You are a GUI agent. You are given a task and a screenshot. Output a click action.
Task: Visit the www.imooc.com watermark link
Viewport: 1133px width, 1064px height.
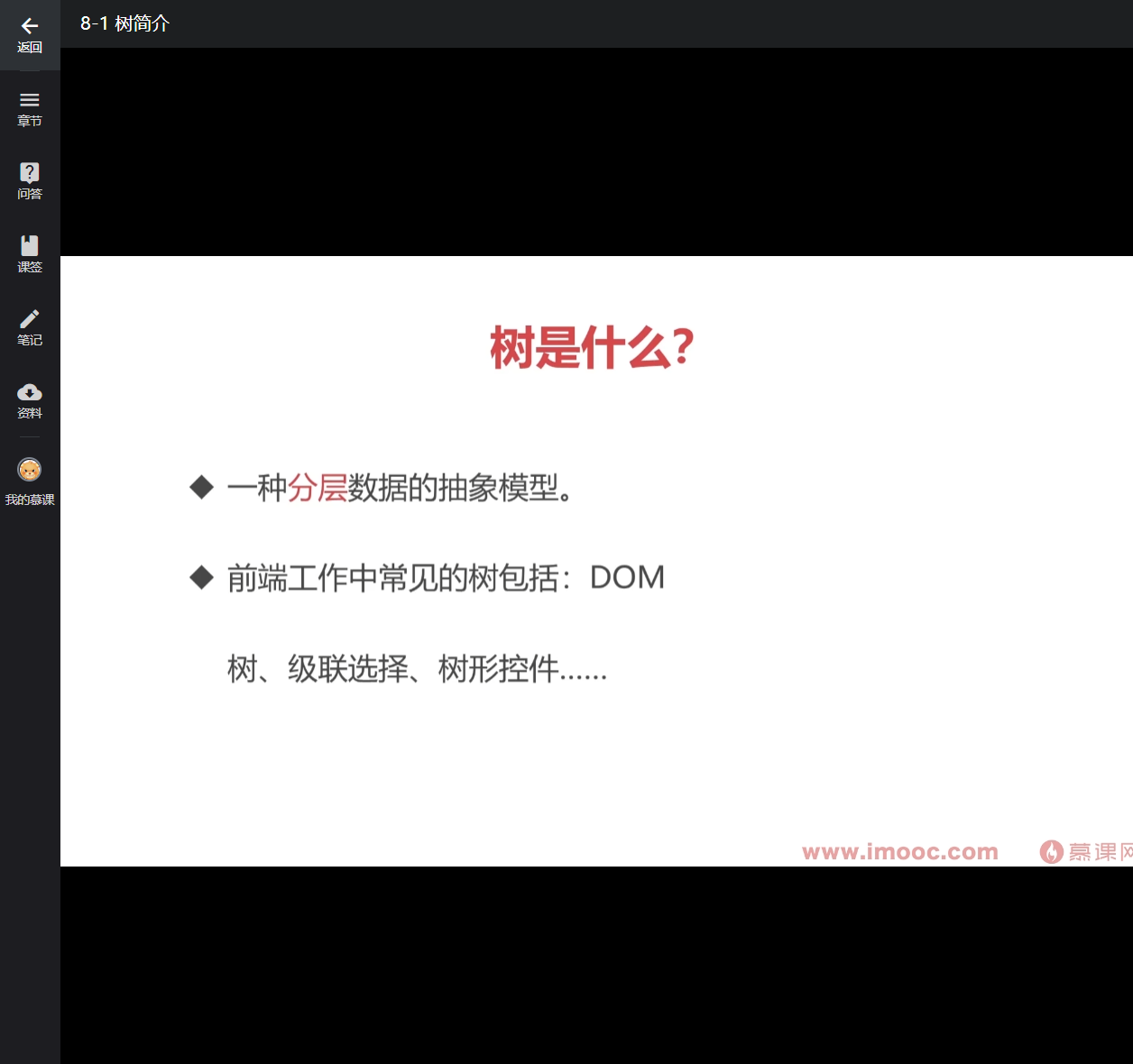coord(899,851)
